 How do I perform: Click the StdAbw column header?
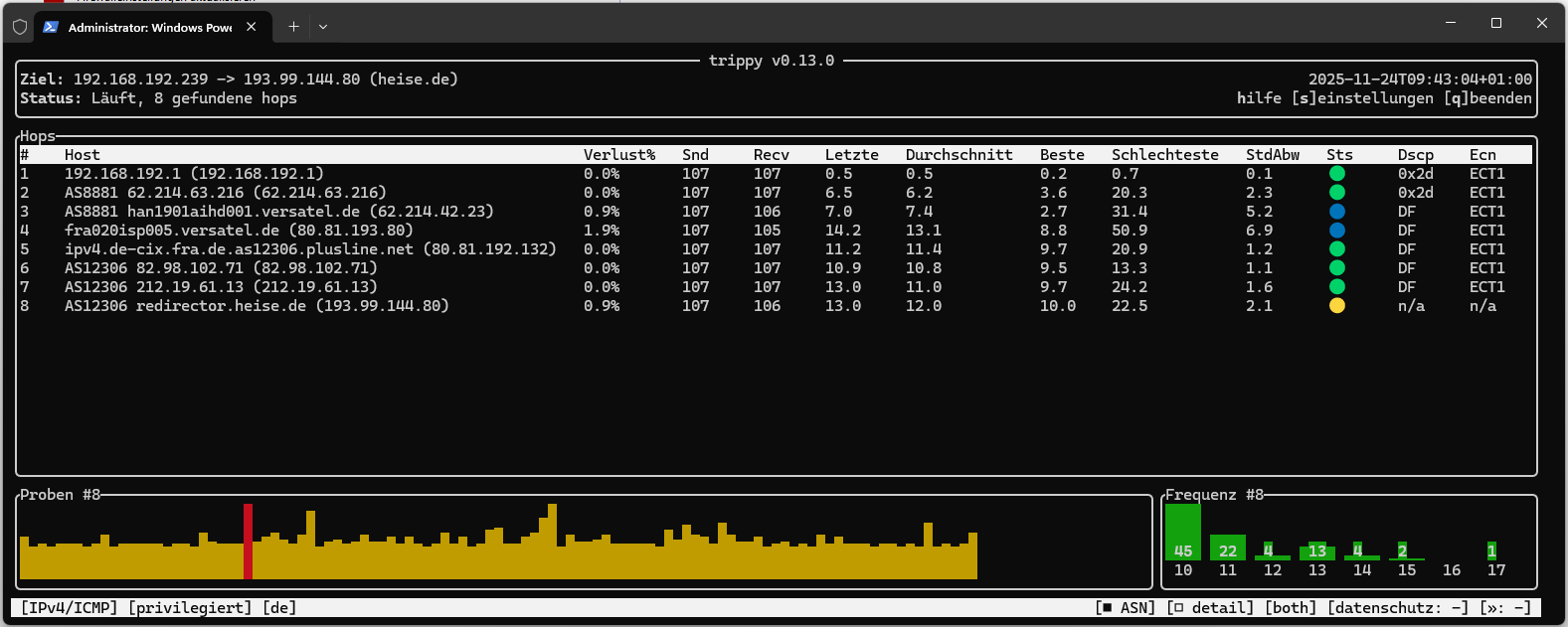click(x=1273, y=154)
